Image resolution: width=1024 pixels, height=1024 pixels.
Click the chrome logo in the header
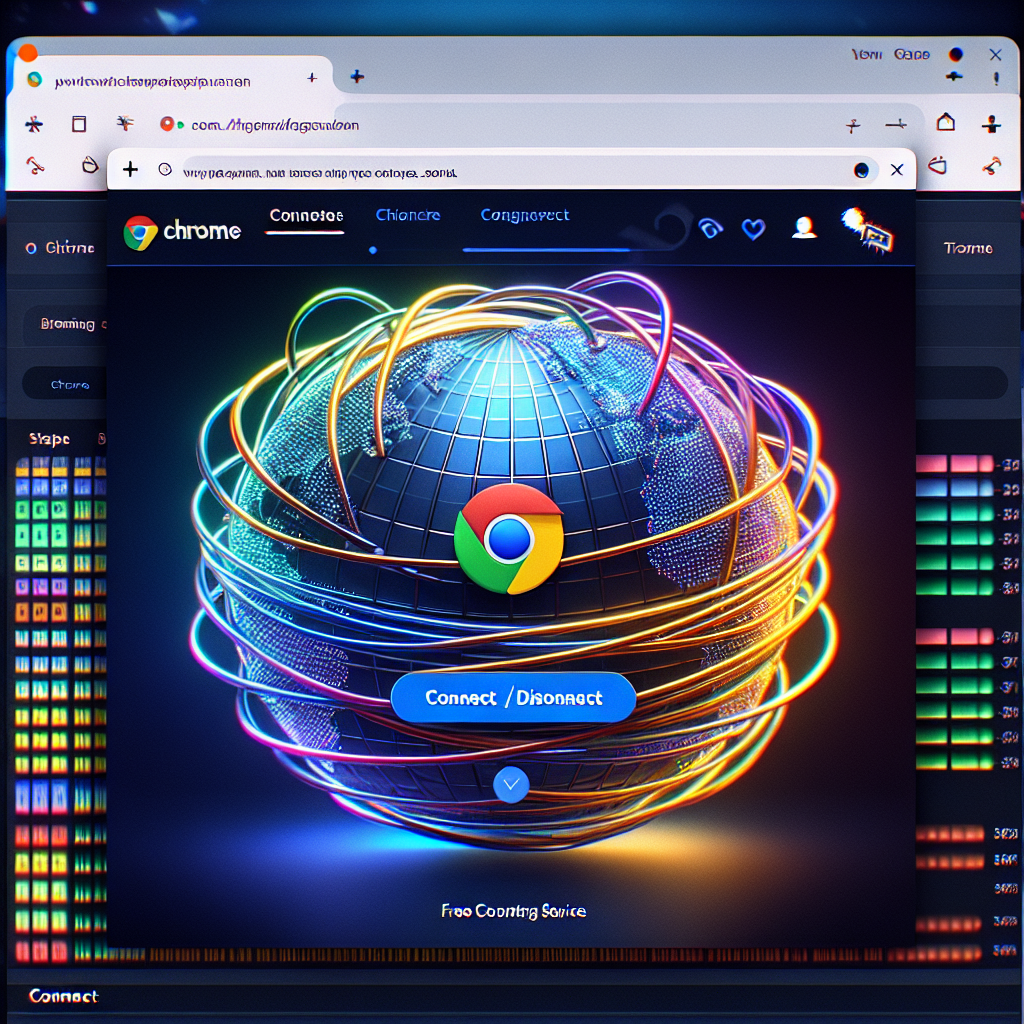140,232
